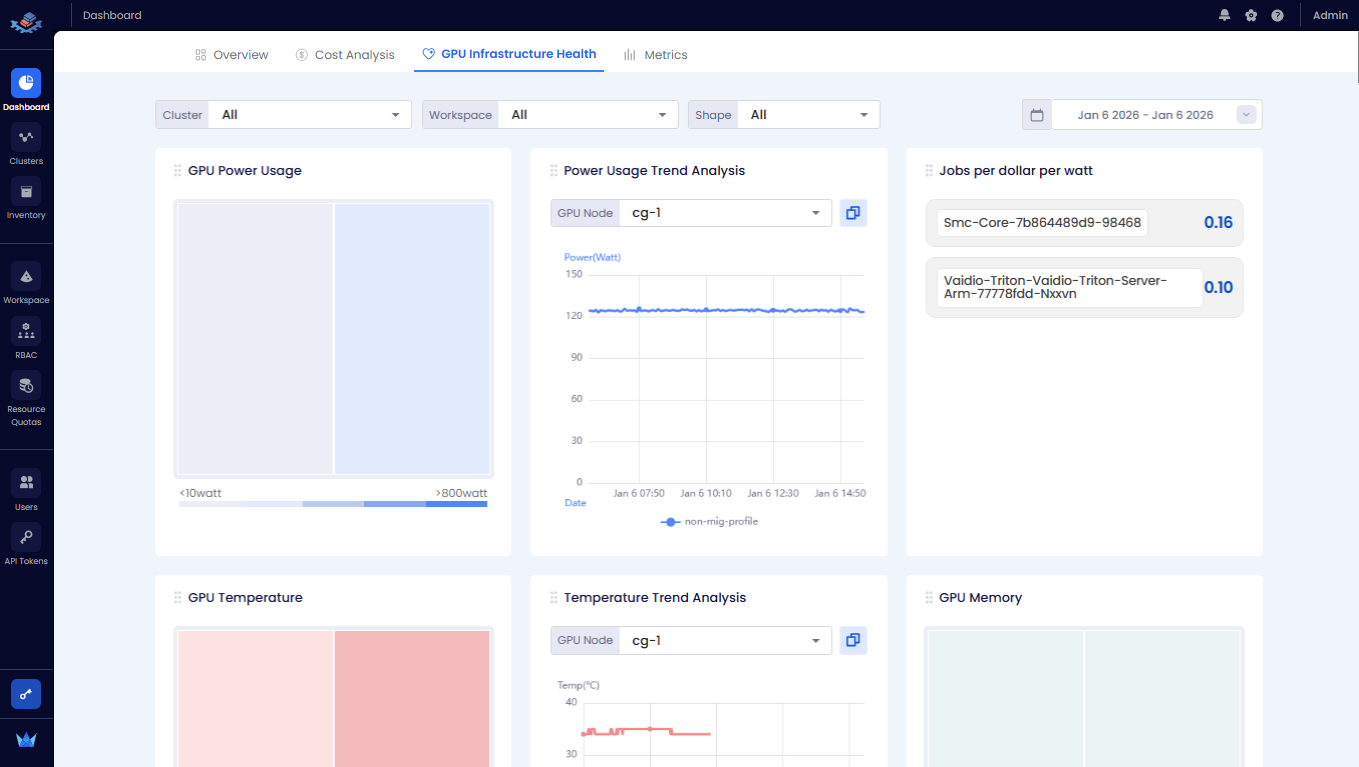Click the notifications bell icon

point(1224,15)
